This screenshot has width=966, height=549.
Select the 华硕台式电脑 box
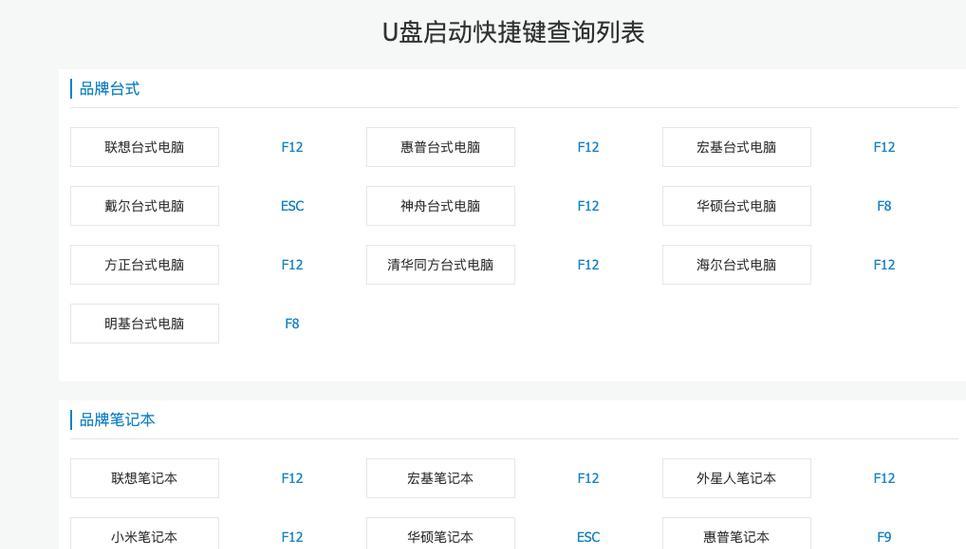pyautogui.click(x=736, y=206)
